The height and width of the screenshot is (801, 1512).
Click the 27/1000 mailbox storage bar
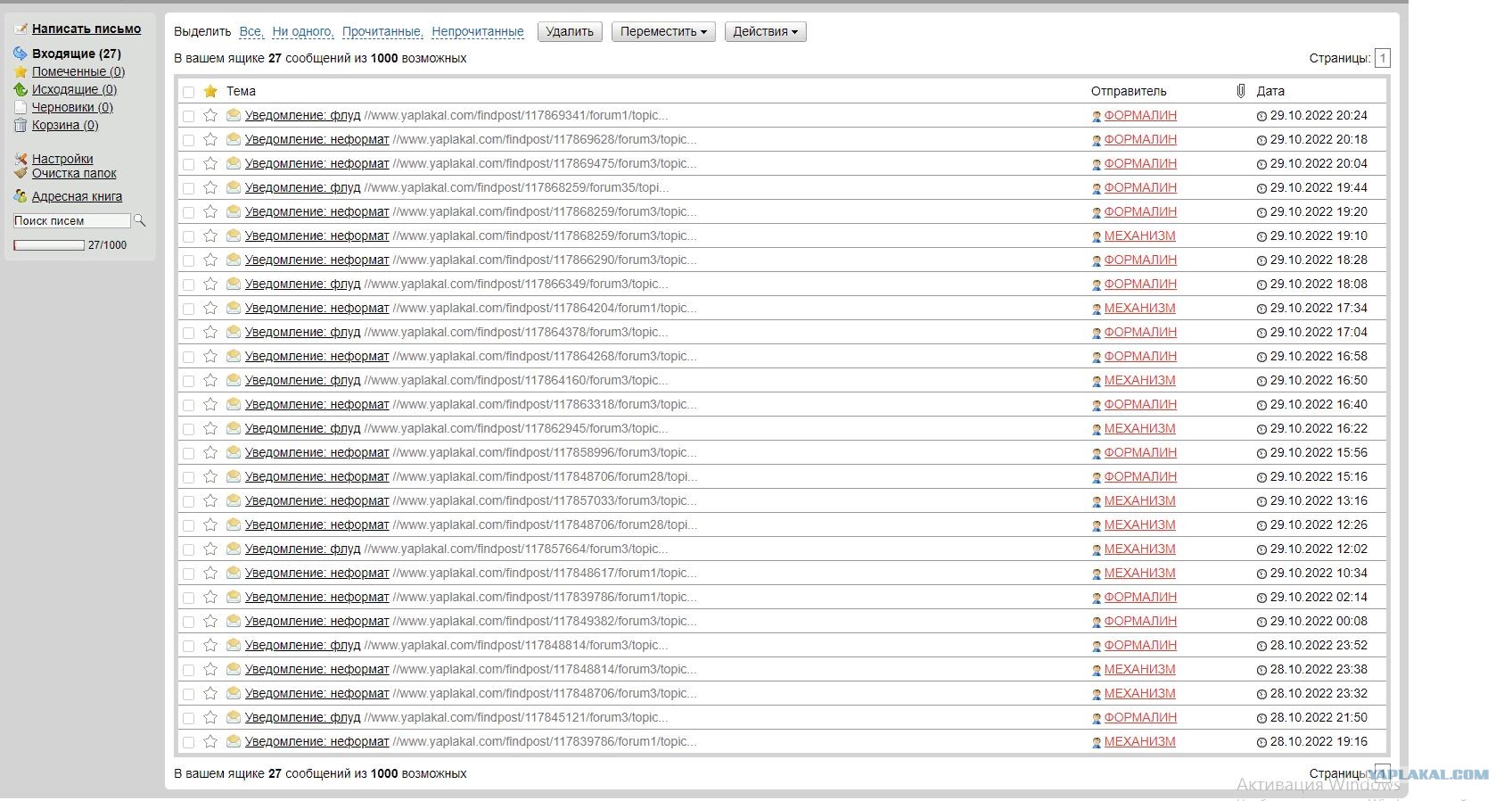(49, 245)
